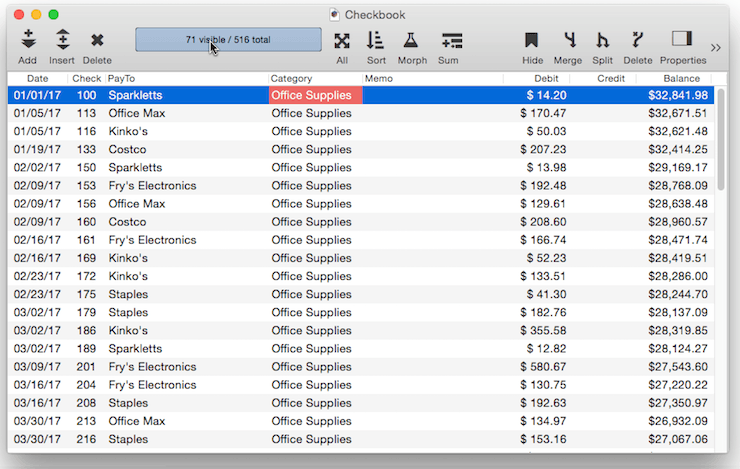The image size is (740, 469).
Task: Click Fry's Electronics in check 153 row
Action: pos(152,185)
